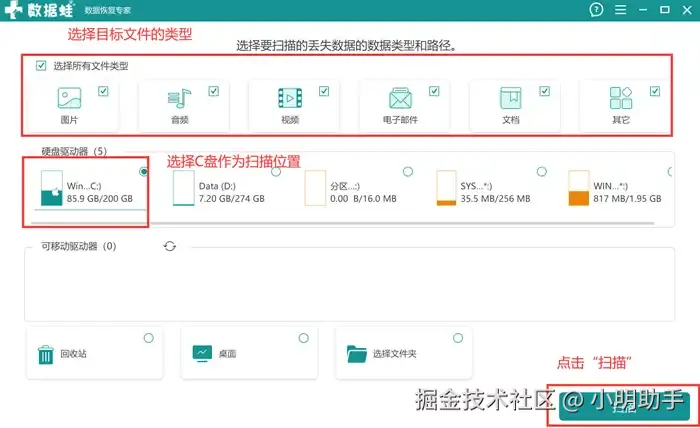
Task: Open the hamburger menu in title bar
Action: [x=620, y=9]
